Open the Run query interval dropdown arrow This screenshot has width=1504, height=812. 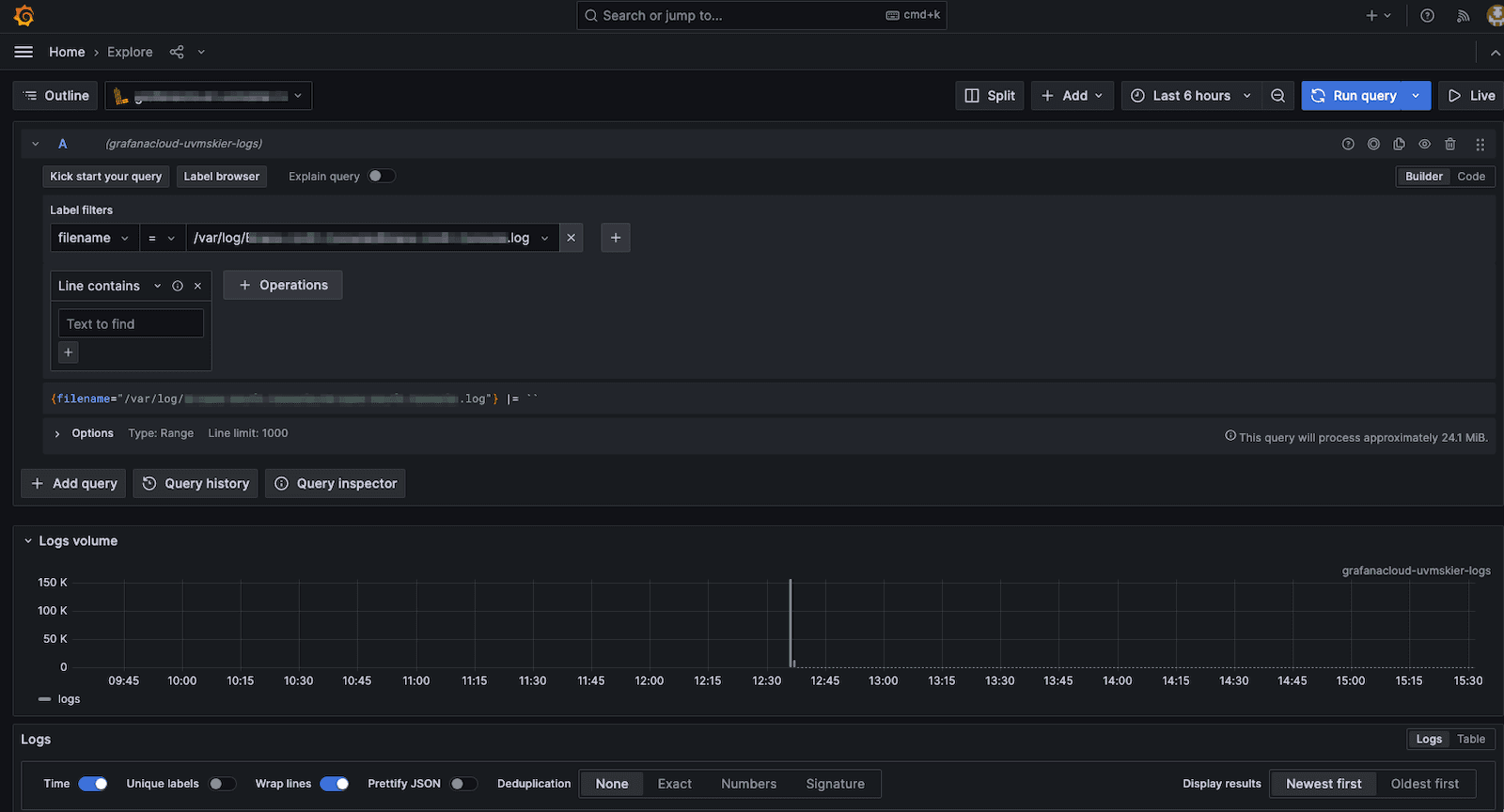[x=1416, y=96]
